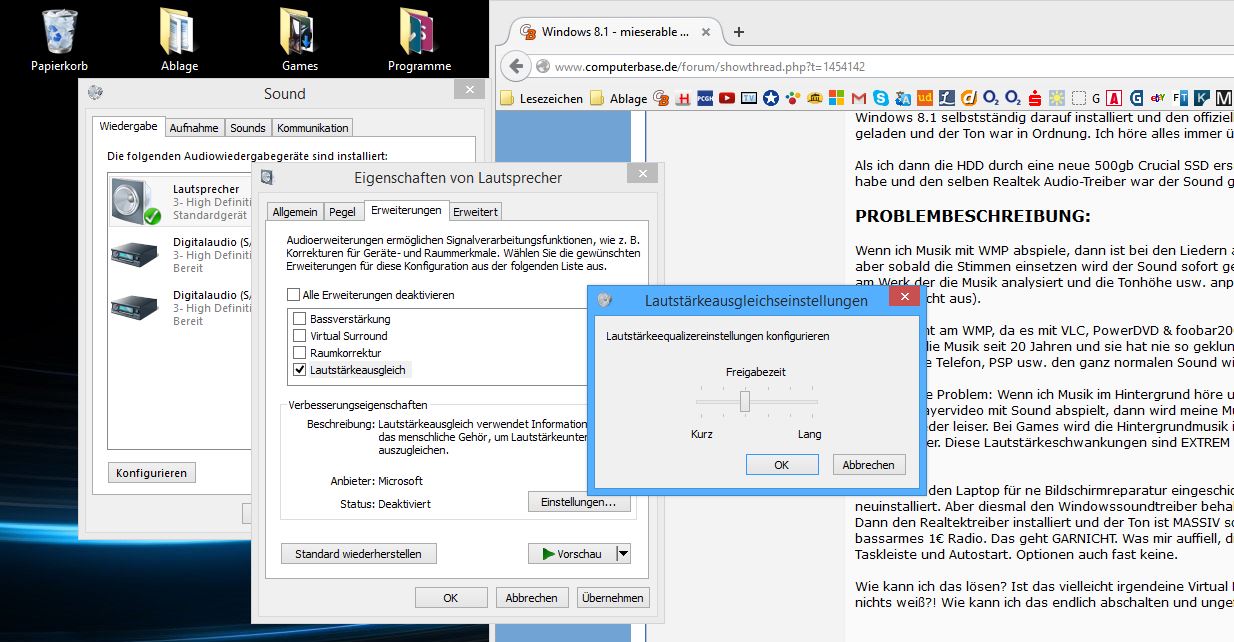Click Abbrechen in Lautstärkeausgleichseinstellungen dialog
The height and width of the screenshot is (642, 1234).
[x=869, y=465]
